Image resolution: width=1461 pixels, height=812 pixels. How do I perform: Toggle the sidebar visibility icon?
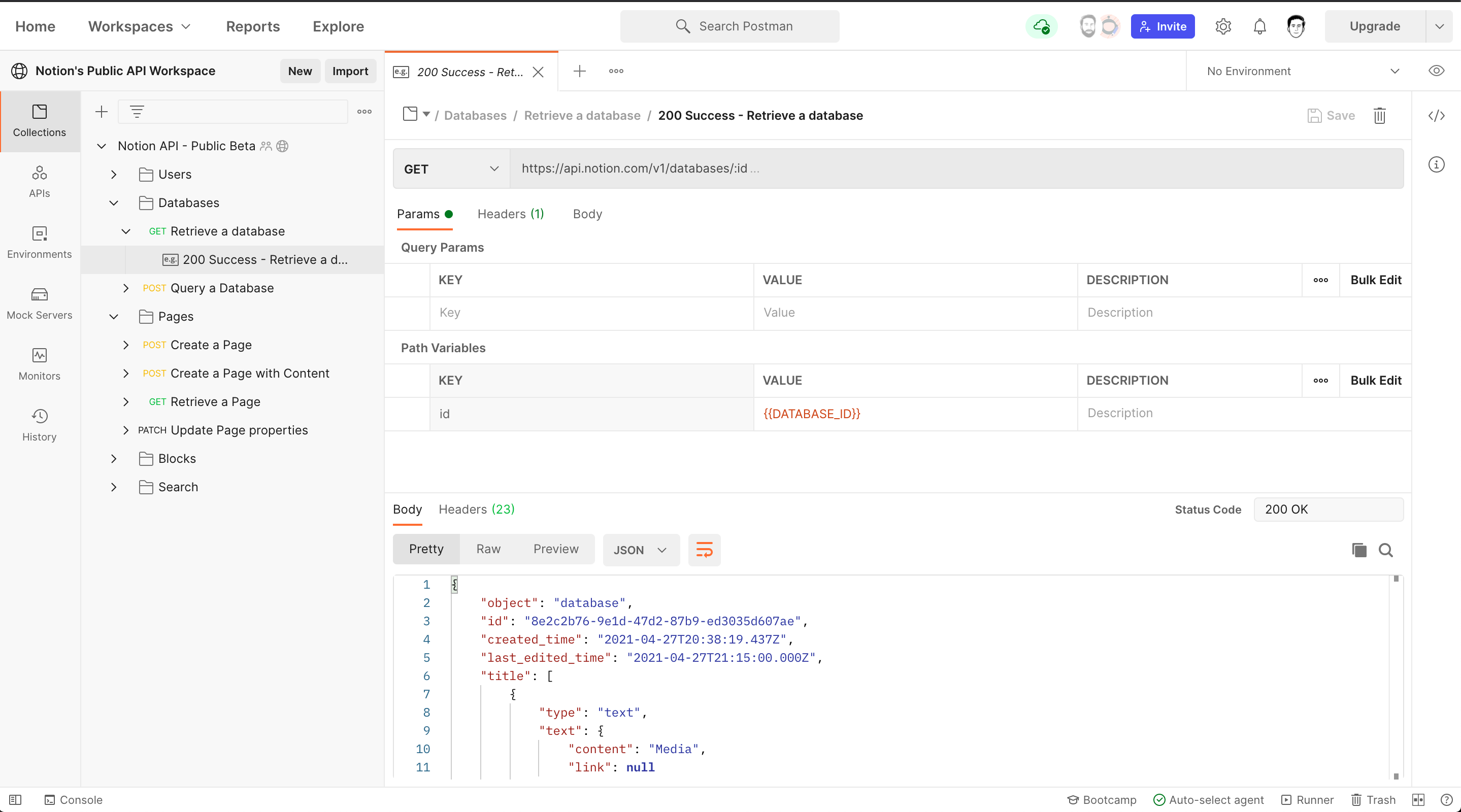pos(15,799)
